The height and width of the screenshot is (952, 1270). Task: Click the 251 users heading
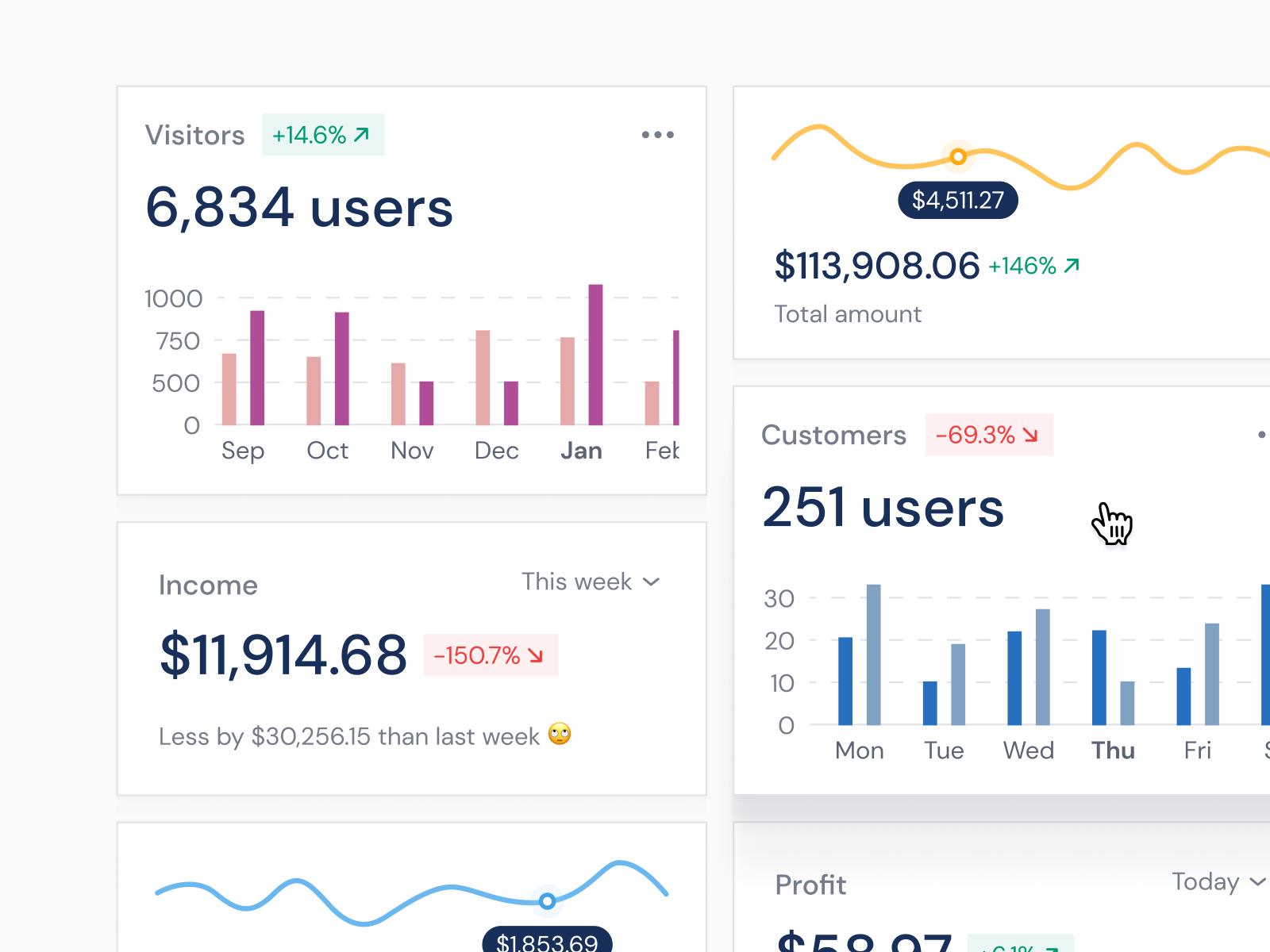pos(883,508)
